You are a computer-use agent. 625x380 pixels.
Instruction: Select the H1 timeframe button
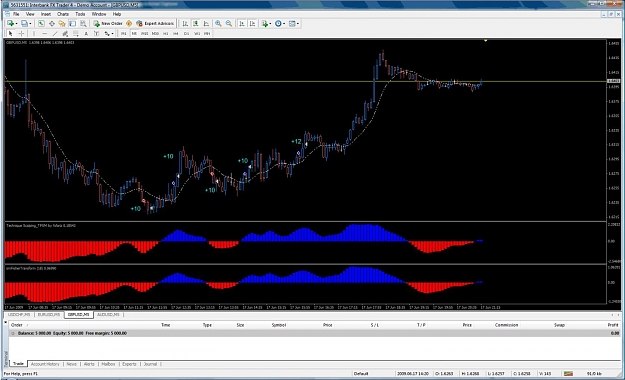165,33
